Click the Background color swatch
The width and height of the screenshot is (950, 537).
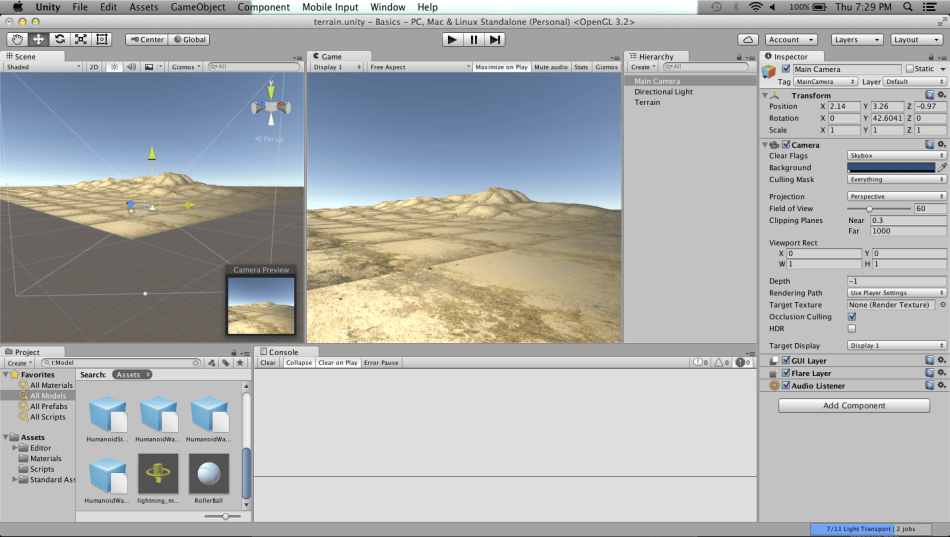tap(891, 167)
